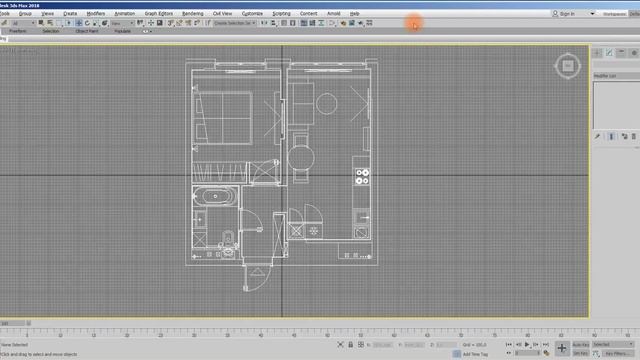
Task: Open the Rendered Frame Window icon
Action: point(351,23)
